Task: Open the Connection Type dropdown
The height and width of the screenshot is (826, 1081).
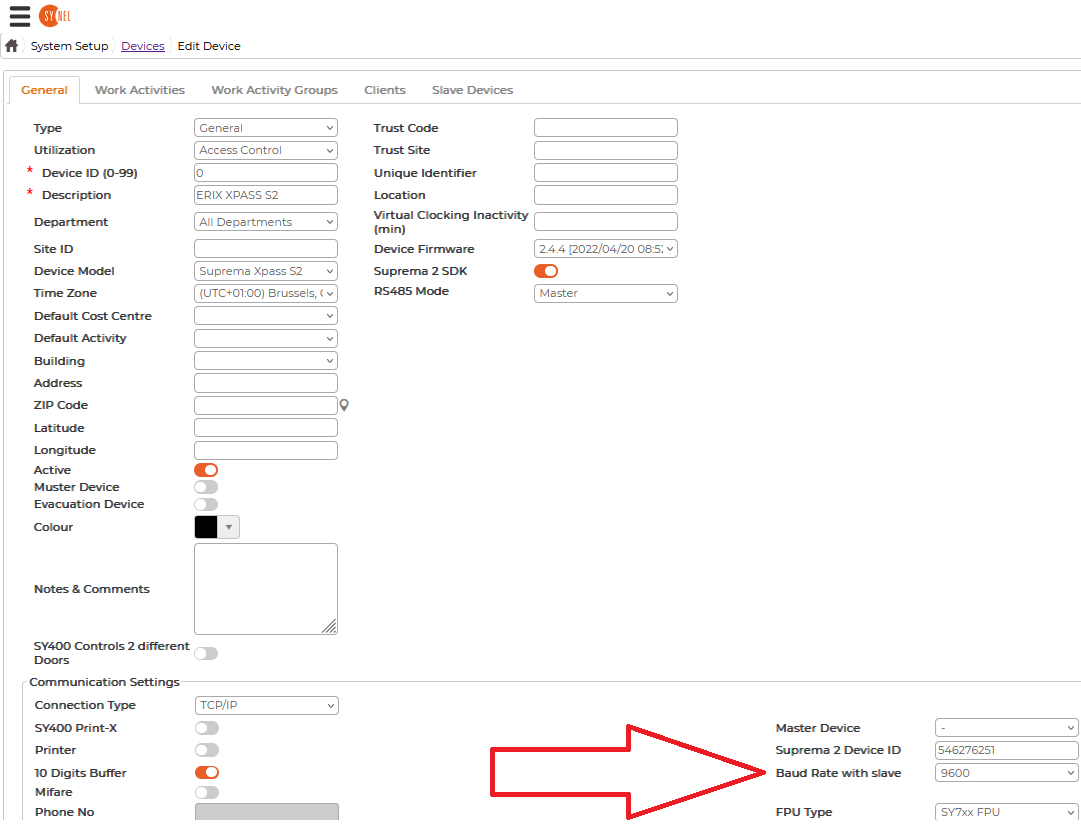Action: point(267,705)
